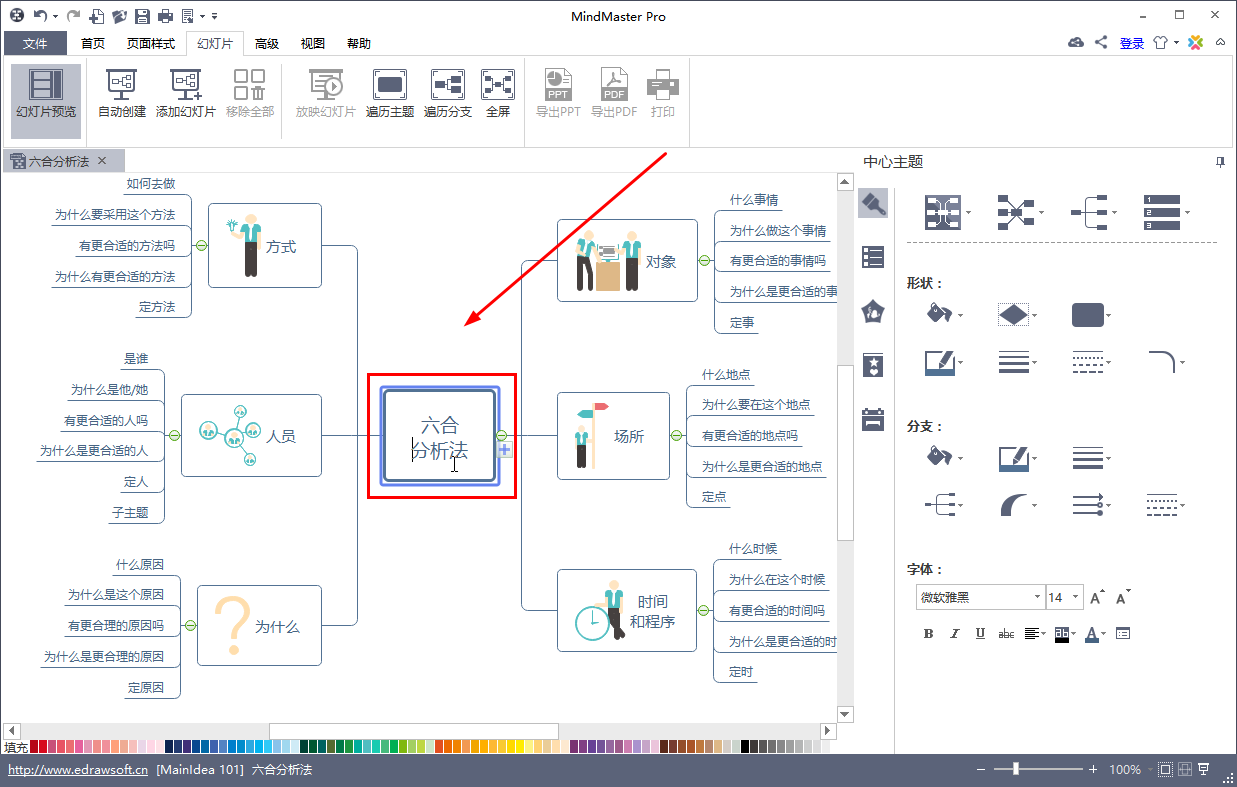Click the share icon at top right

pos(1101,43)
